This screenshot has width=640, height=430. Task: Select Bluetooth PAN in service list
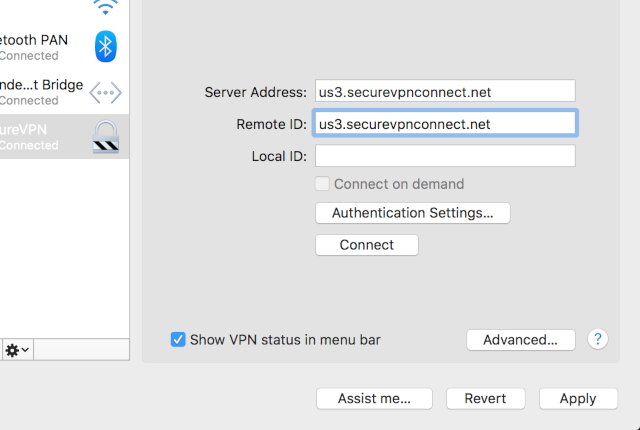click(x=64, y=47)
